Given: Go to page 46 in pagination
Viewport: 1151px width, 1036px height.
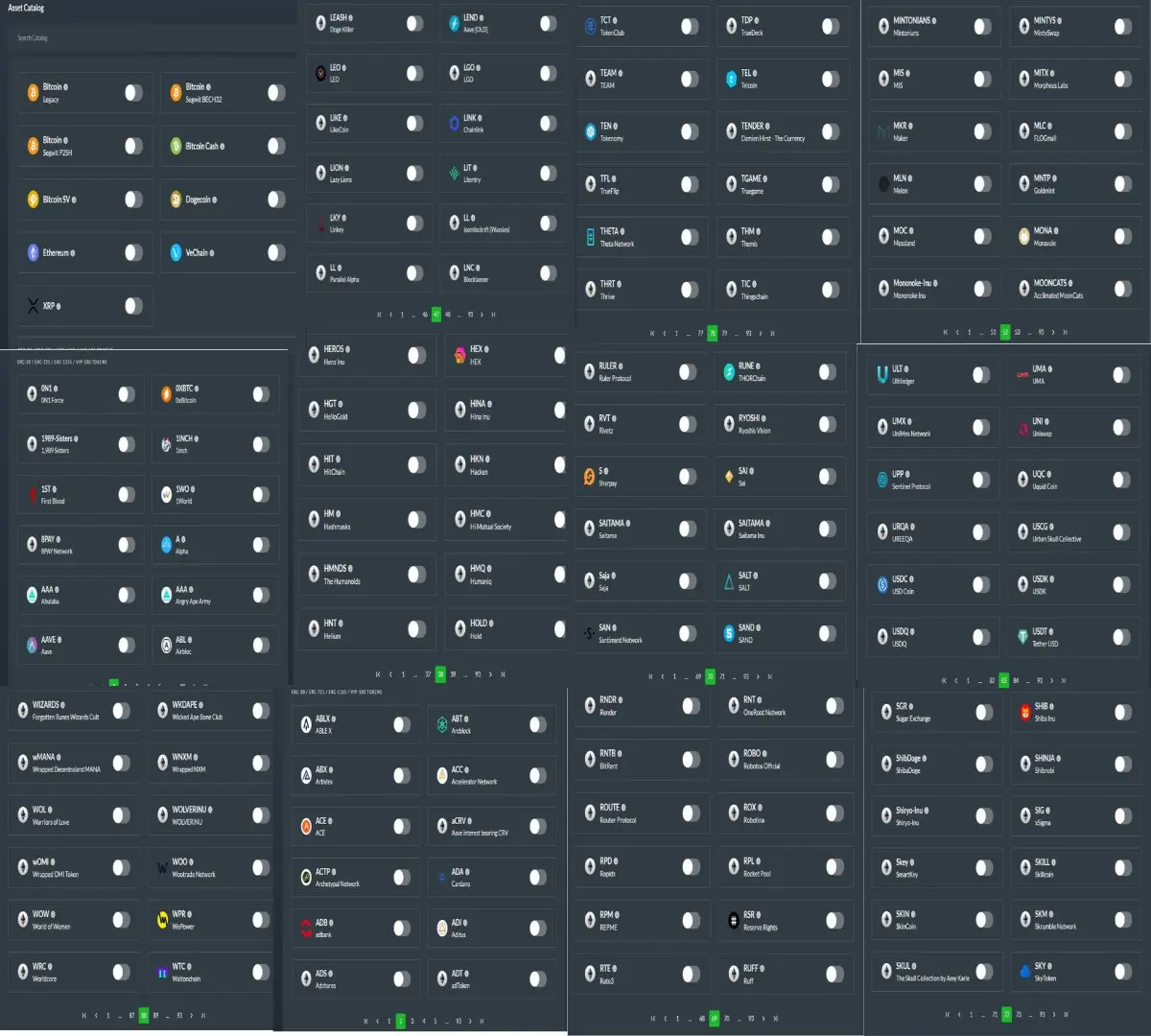Looking at the screenshot, I should pos(425,315).
